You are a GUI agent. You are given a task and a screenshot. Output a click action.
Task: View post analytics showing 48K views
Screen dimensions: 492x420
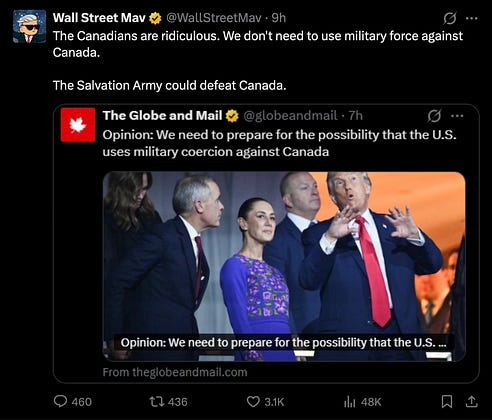(362, 402)
